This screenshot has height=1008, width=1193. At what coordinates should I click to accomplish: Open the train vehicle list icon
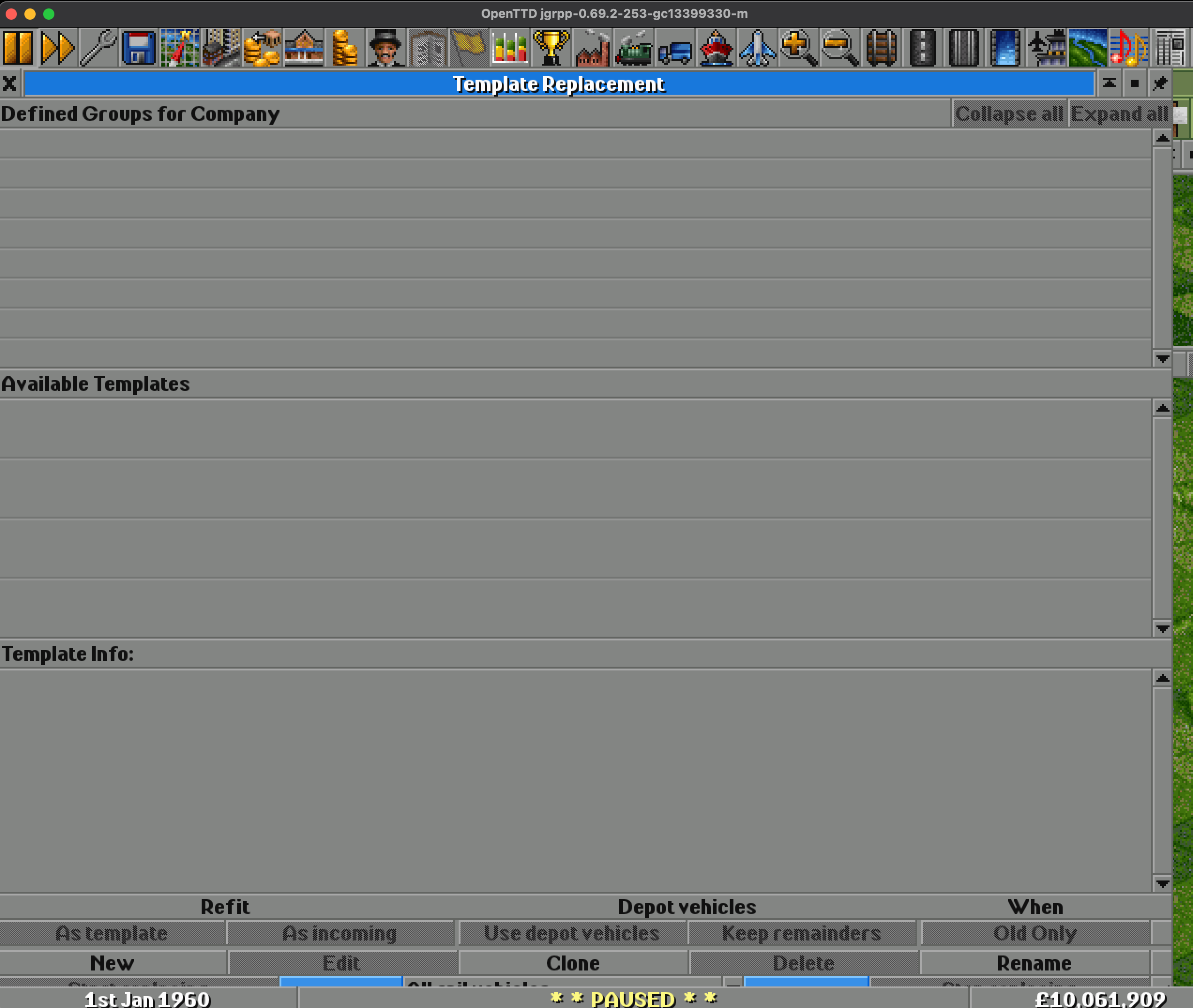click(634, 48)
